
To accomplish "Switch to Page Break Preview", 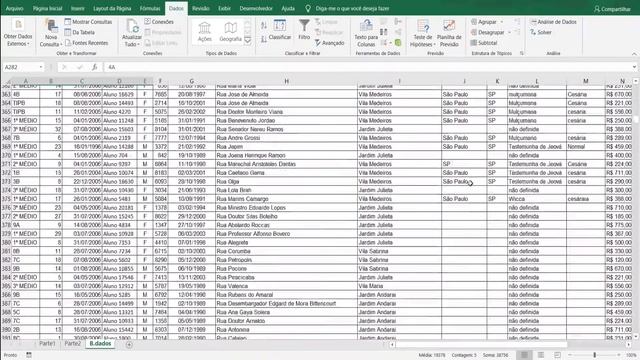I will click(558, 355).
